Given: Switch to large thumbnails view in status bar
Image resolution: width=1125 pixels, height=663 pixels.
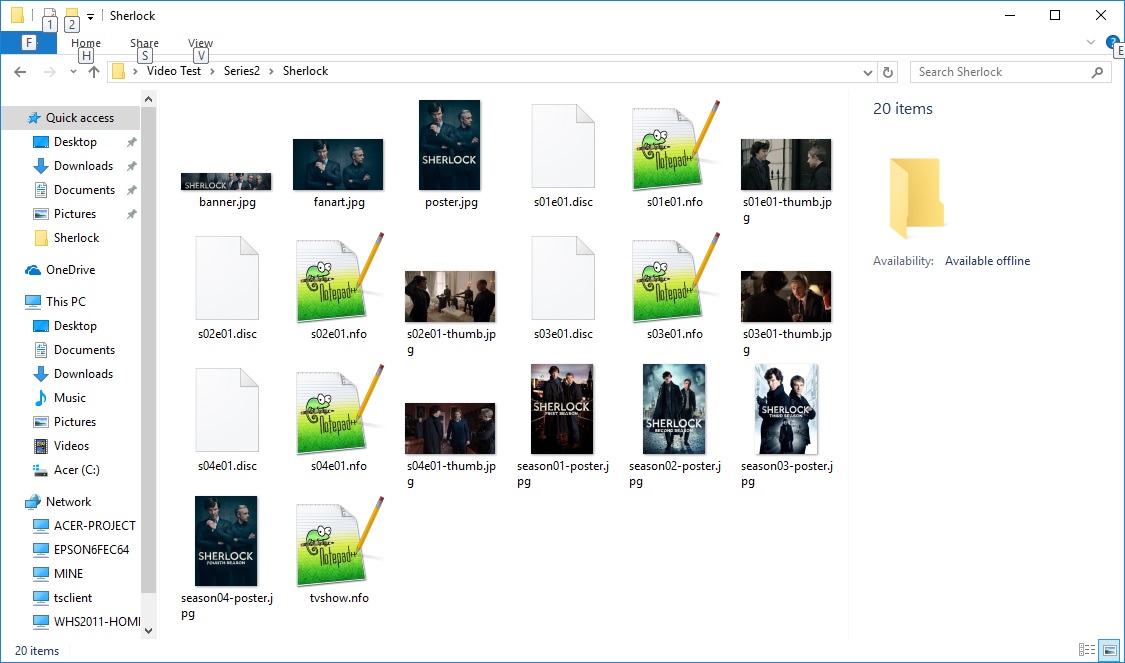Looking at the screenshot, I should pos(1109,650).
